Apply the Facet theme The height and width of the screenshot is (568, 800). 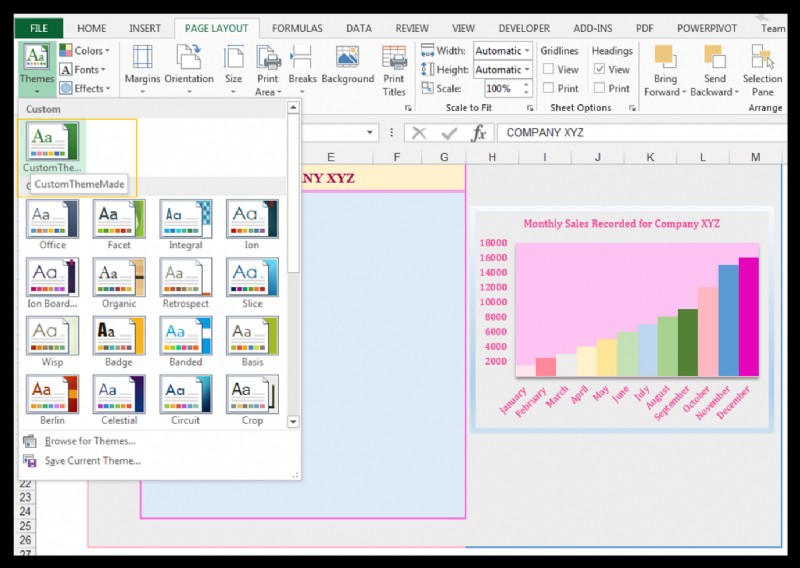(x=119, y=225)
